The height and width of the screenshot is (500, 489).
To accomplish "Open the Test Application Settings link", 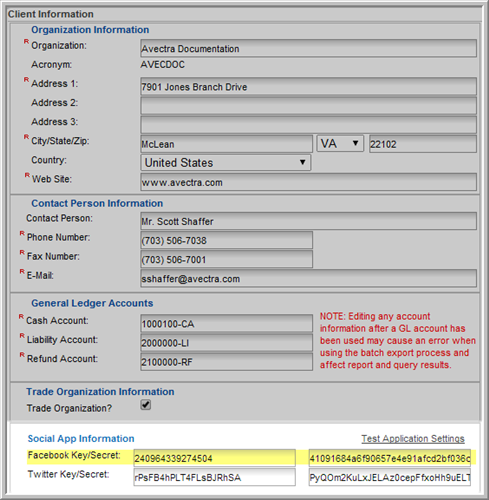I will tap(413, 439).
